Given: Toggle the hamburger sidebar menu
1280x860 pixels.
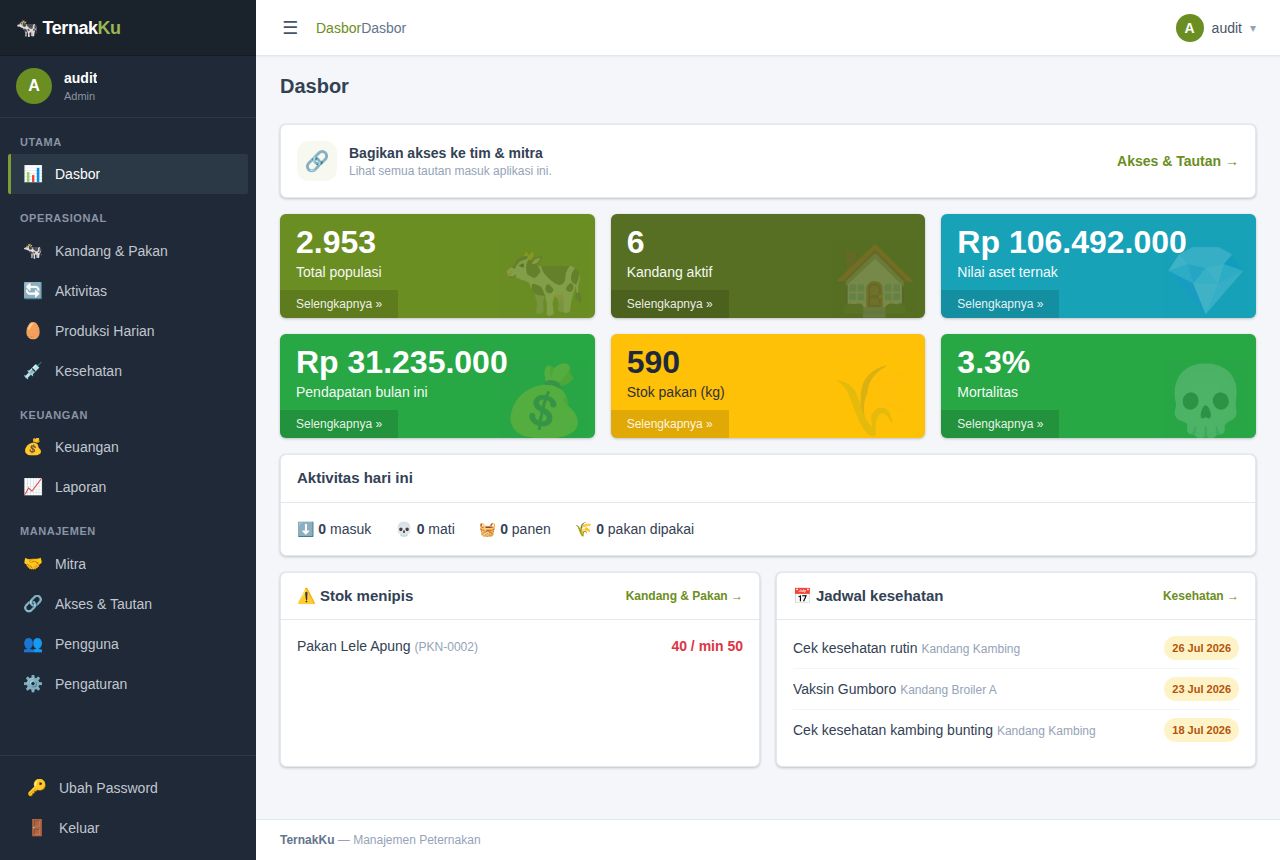Looking at the screenshot, I should coord(290,28).
